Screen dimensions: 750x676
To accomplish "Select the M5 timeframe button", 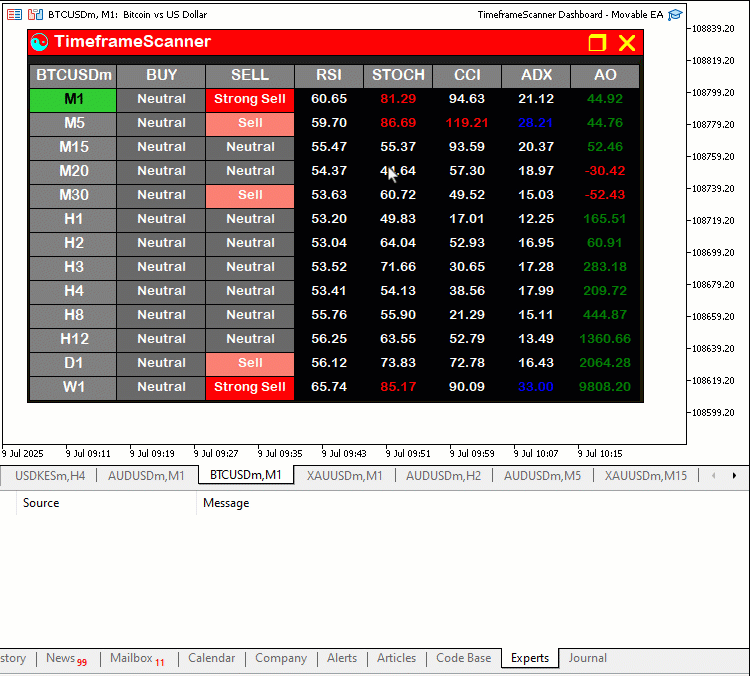I will click(73, 124).
